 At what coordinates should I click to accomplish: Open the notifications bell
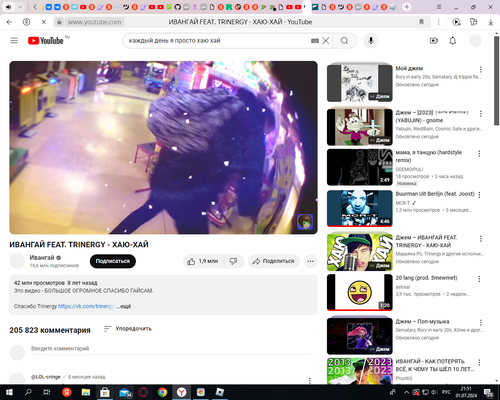(x=453, y=41)
